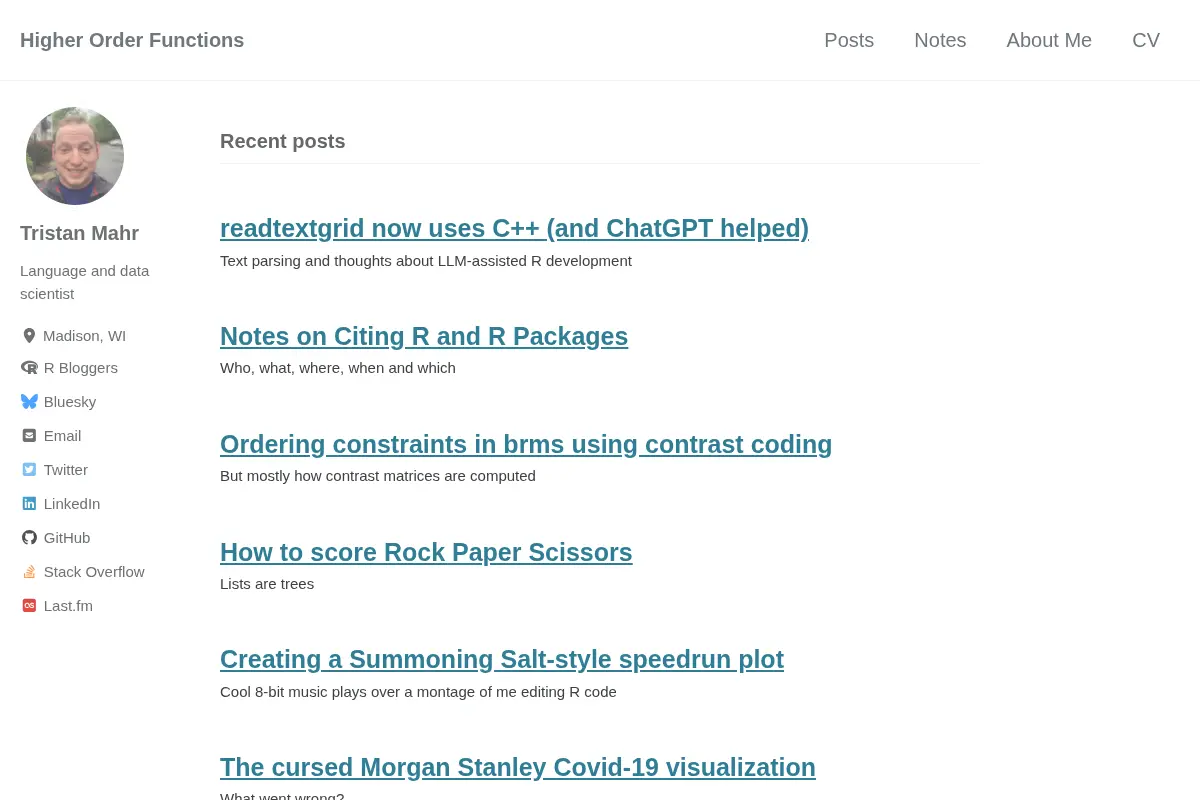Read Ordering constraints in brms post
The image size is (1200, 800).
[526, 445]
